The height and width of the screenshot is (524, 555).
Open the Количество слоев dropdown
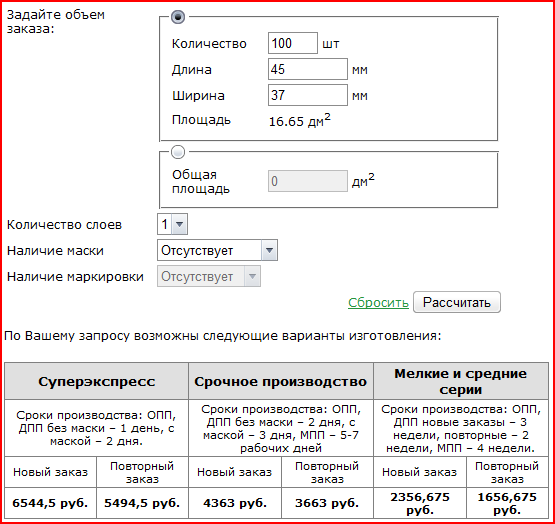click(172, 224)
